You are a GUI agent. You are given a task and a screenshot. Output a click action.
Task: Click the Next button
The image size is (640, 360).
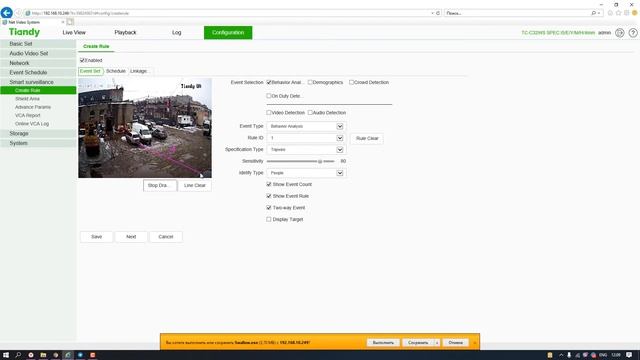(131, 237)
